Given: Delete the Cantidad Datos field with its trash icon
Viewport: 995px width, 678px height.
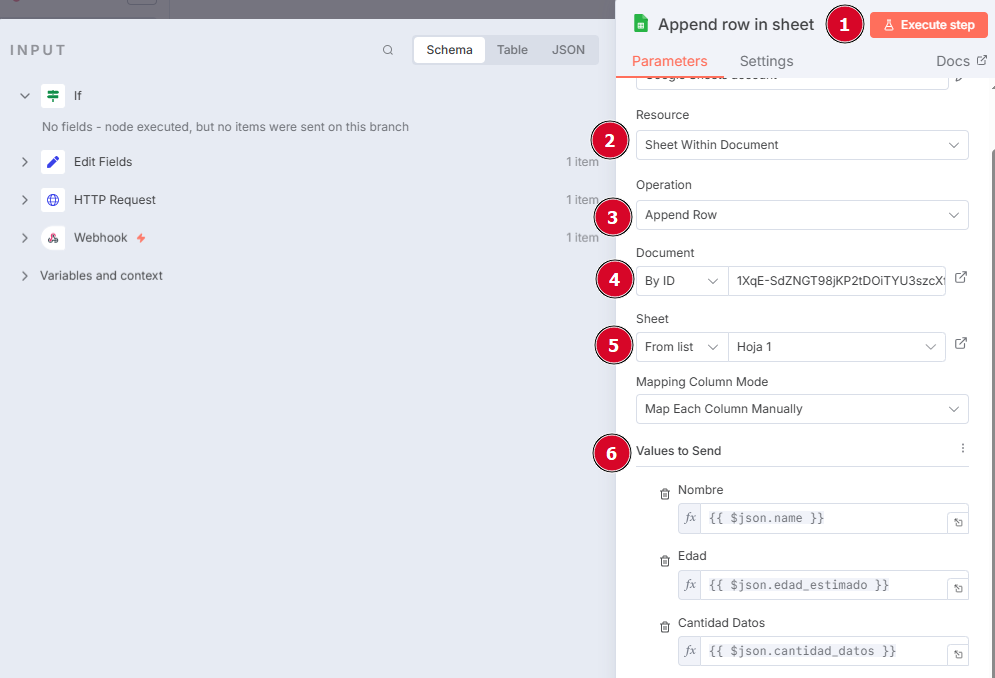Looking at the screenshot, I should pos(664,627).
